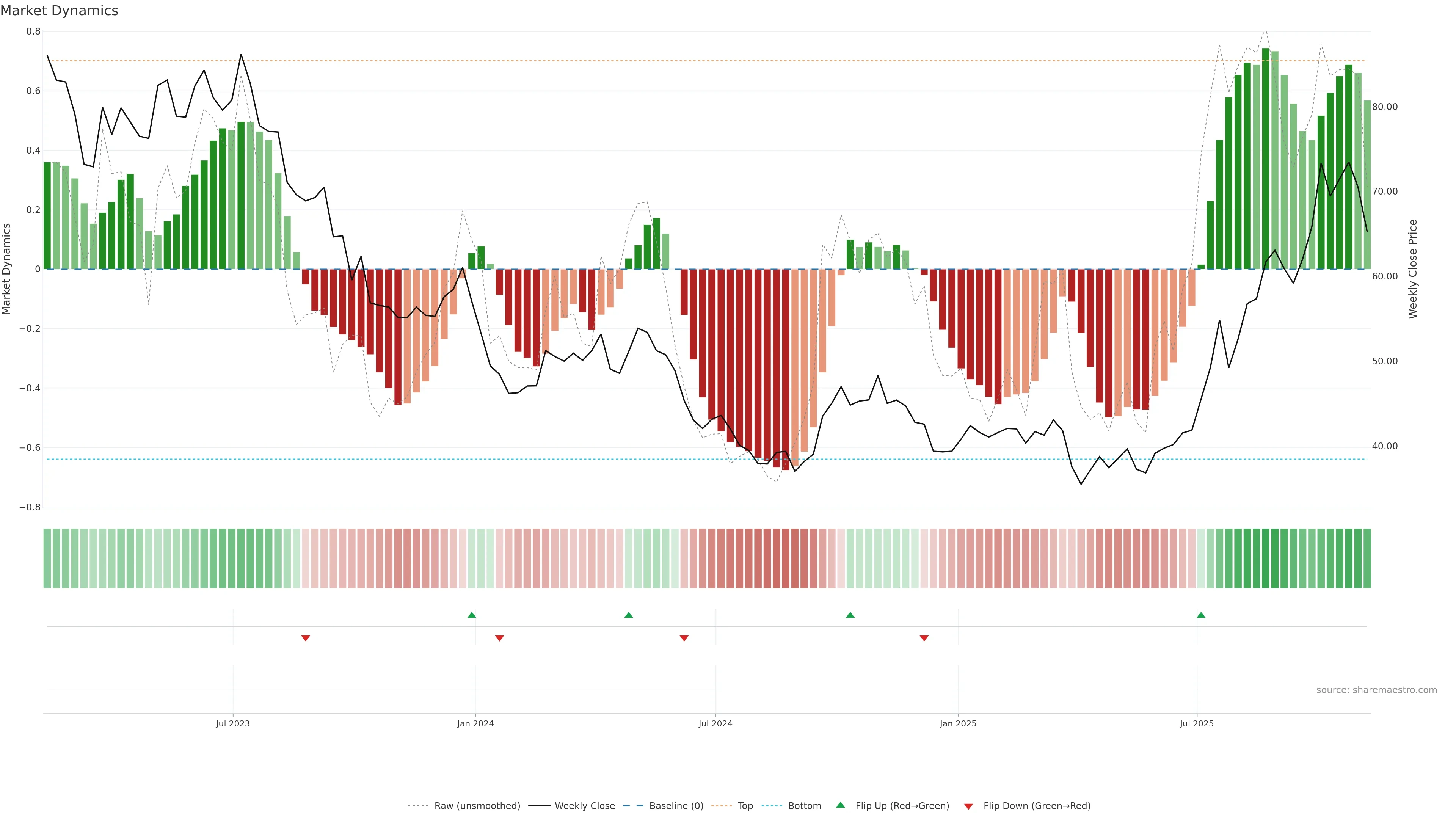Click the first green flip-up marker near Jan 2024
Screen dimensions: 1456x819
pyautogui.click(x=471, y=615)
